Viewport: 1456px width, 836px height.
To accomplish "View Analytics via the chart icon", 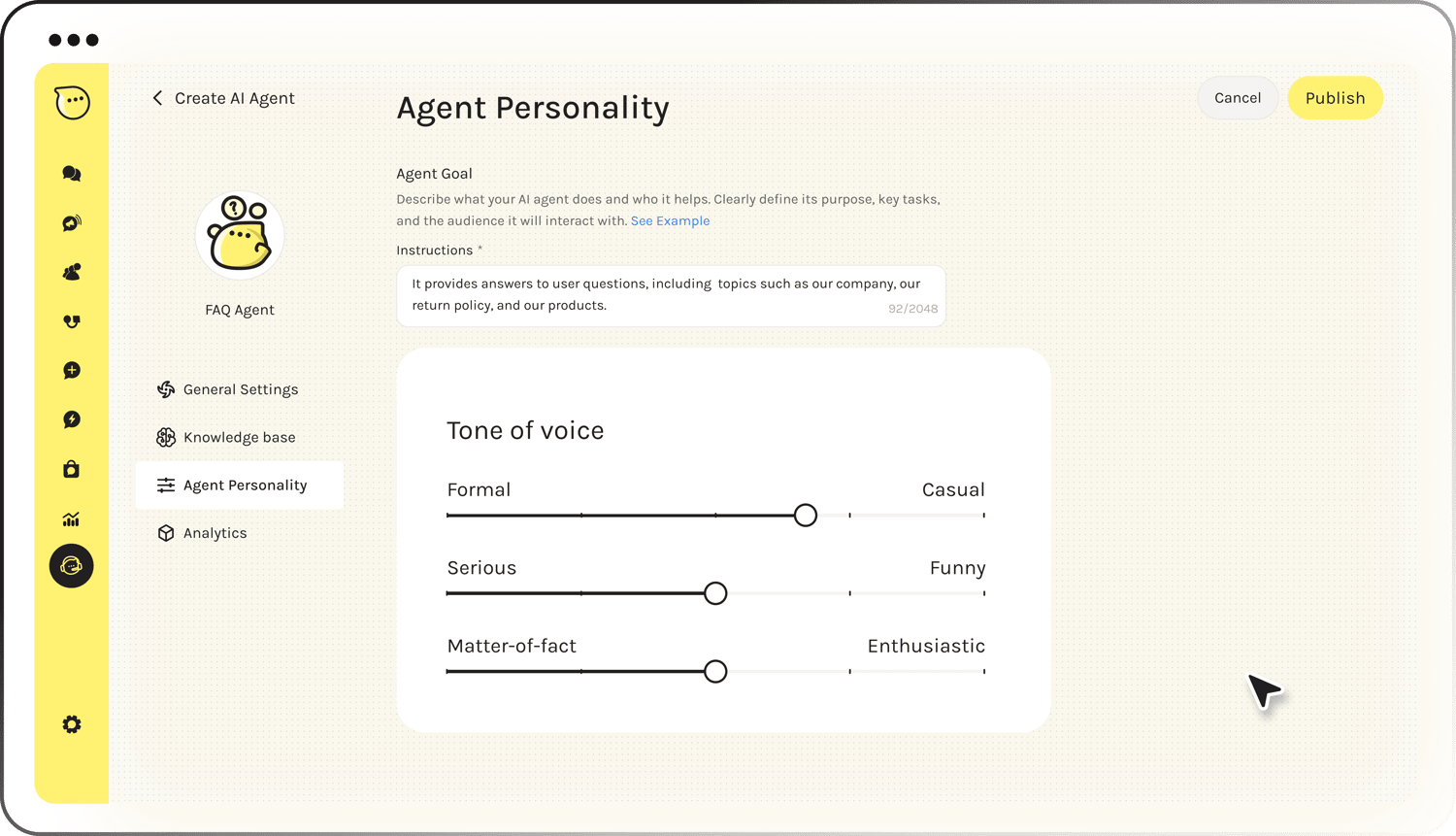I will click(71, 518).
